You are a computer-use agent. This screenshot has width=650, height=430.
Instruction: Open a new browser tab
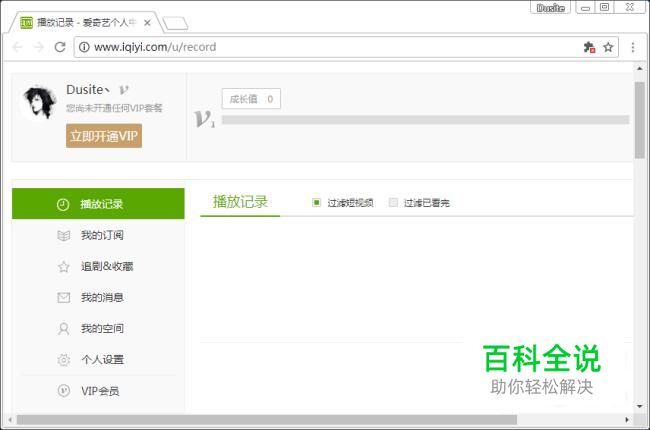pyautogui.click(x=175, y=24)
